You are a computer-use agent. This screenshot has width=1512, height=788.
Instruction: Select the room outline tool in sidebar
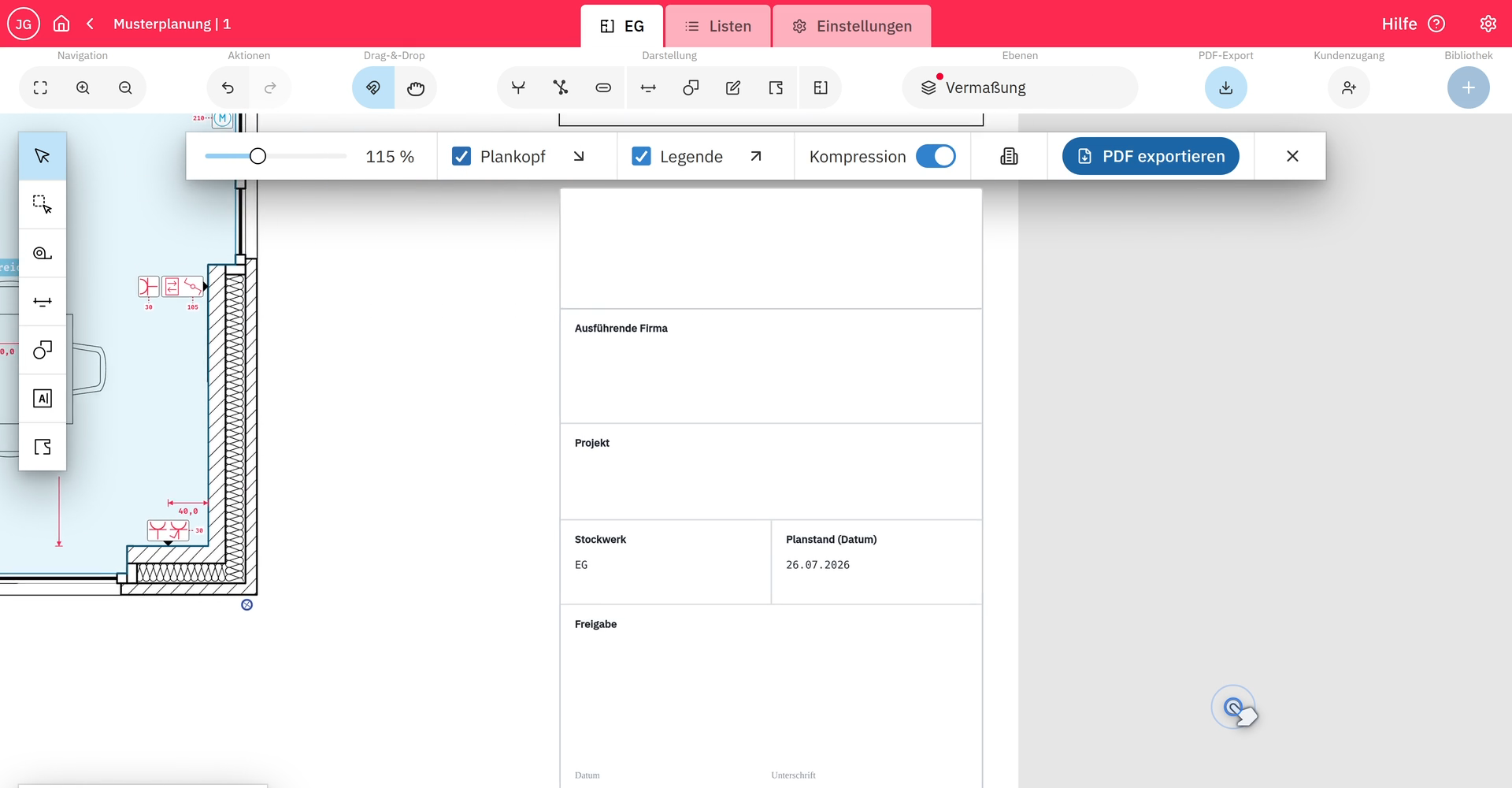coord(43,447)
